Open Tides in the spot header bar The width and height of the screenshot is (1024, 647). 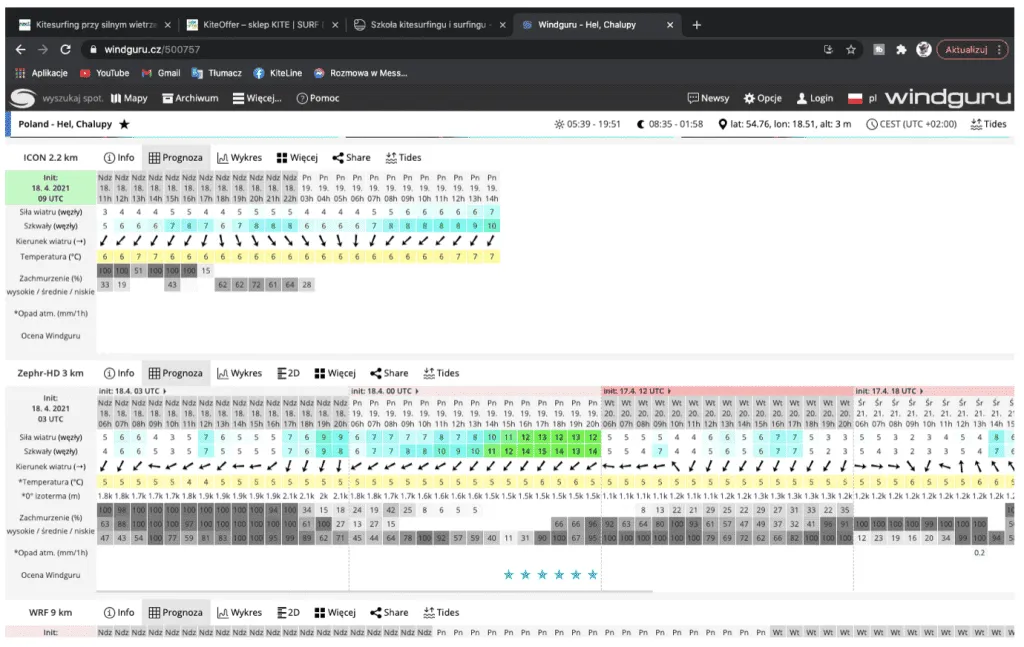coord(988,124)
